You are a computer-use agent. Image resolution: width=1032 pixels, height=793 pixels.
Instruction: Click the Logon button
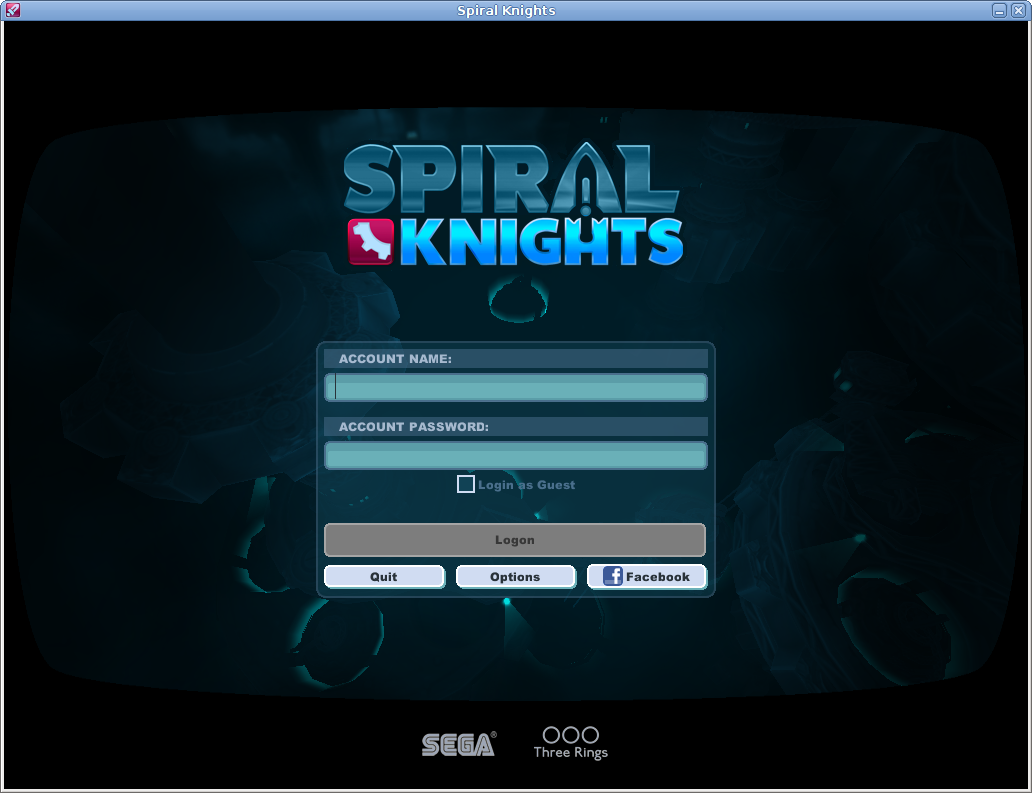tap(515, 540)
